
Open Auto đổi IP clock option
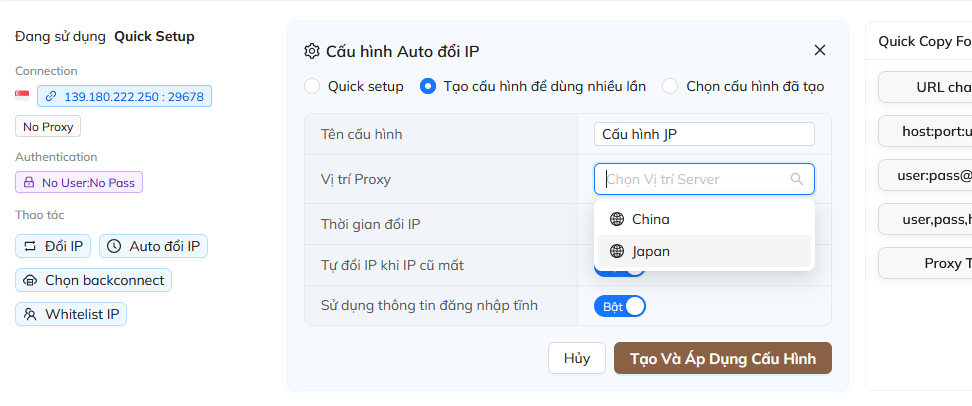pos(153,246)
